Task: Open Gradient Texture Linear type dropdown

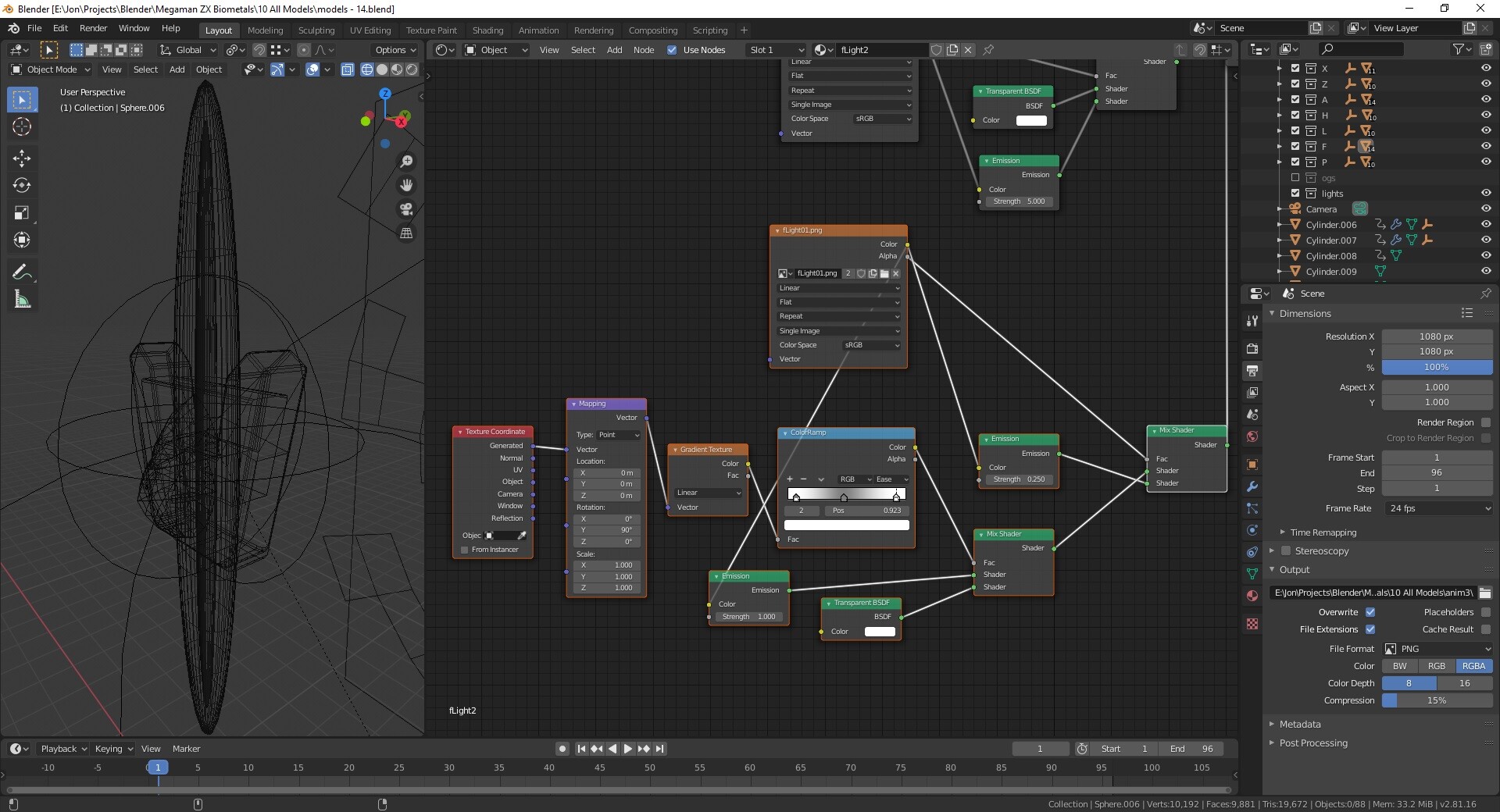Action: (x=708, y=493)
